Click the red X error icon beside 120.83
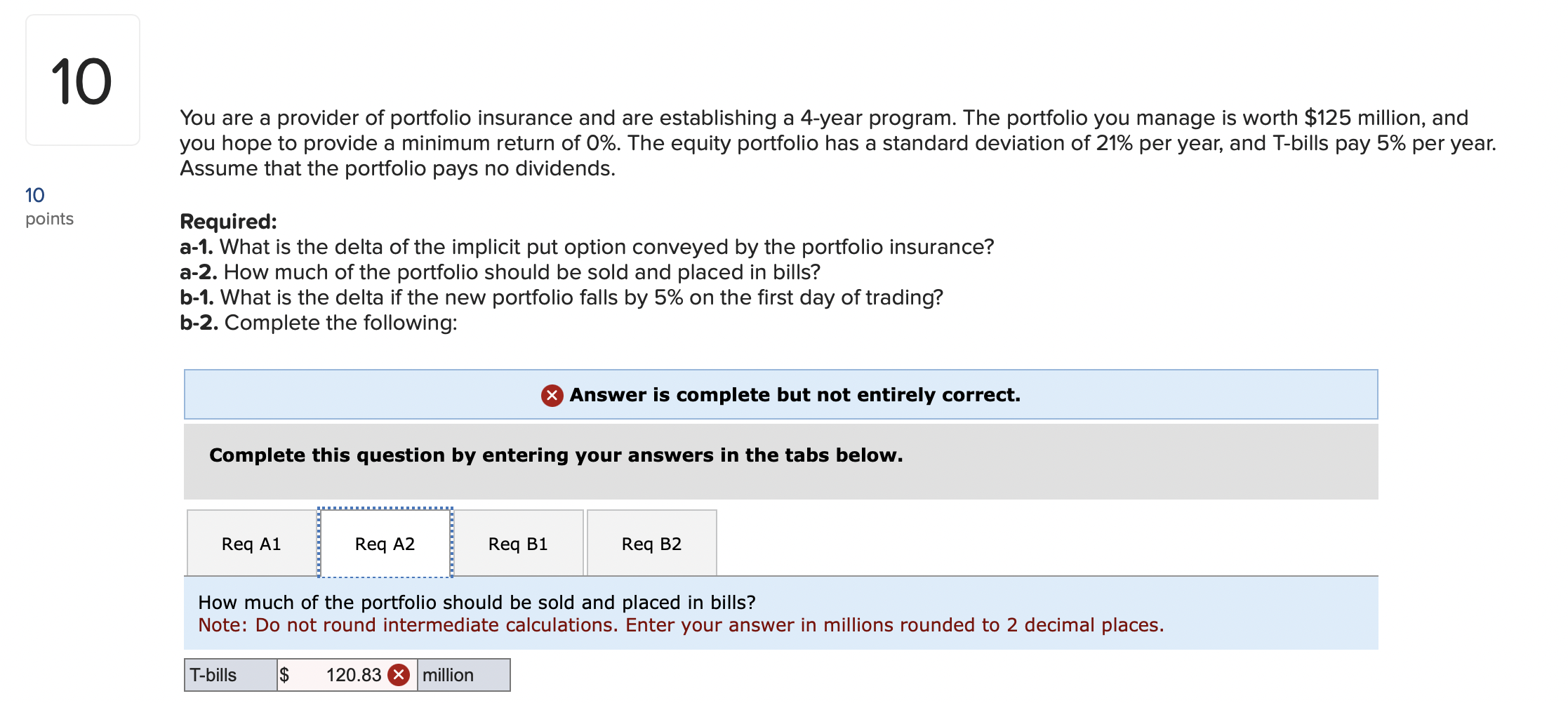Viewport: 1568px width, 703px height. pyautogui.click(x=398, y=675)
